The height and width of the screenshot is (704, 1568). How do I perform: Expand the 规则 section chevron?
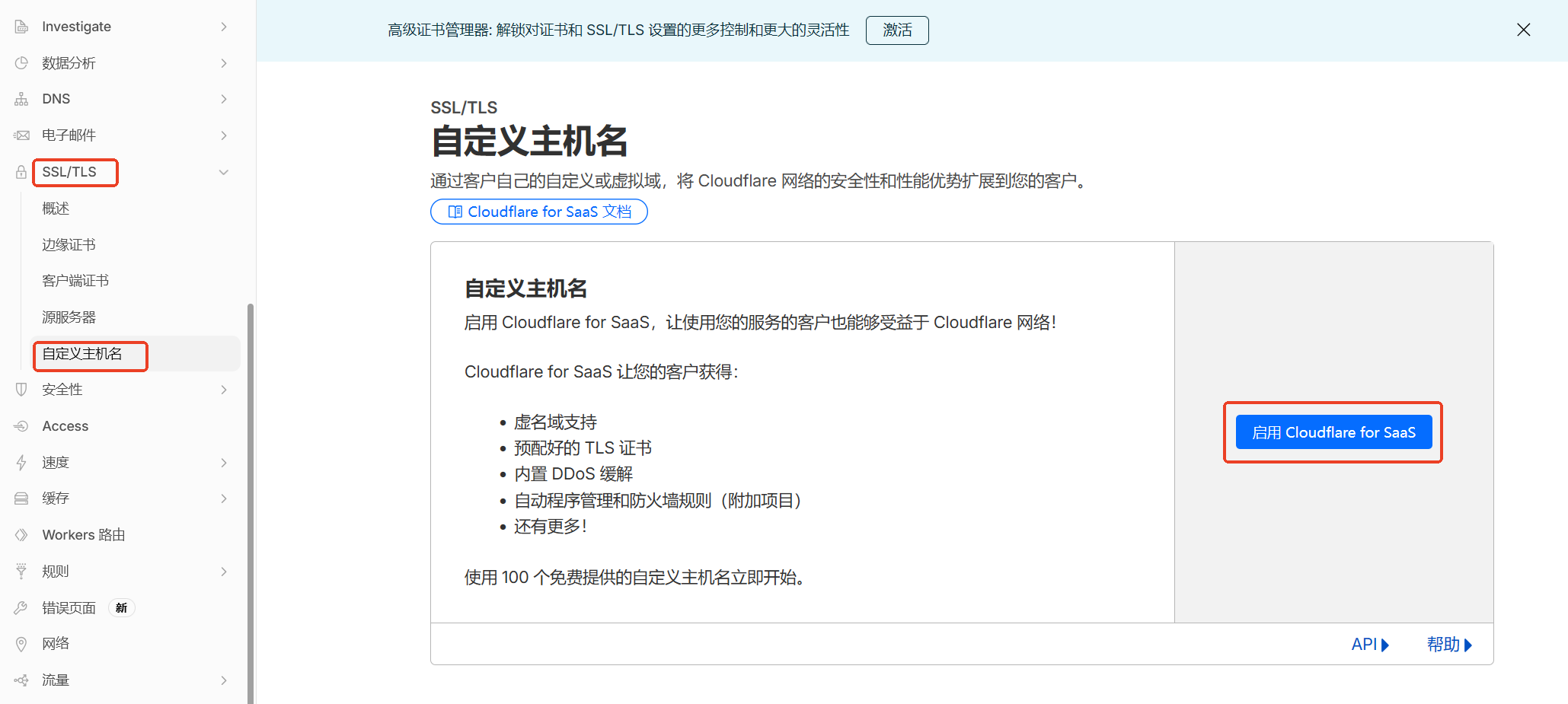coord(224,572)
